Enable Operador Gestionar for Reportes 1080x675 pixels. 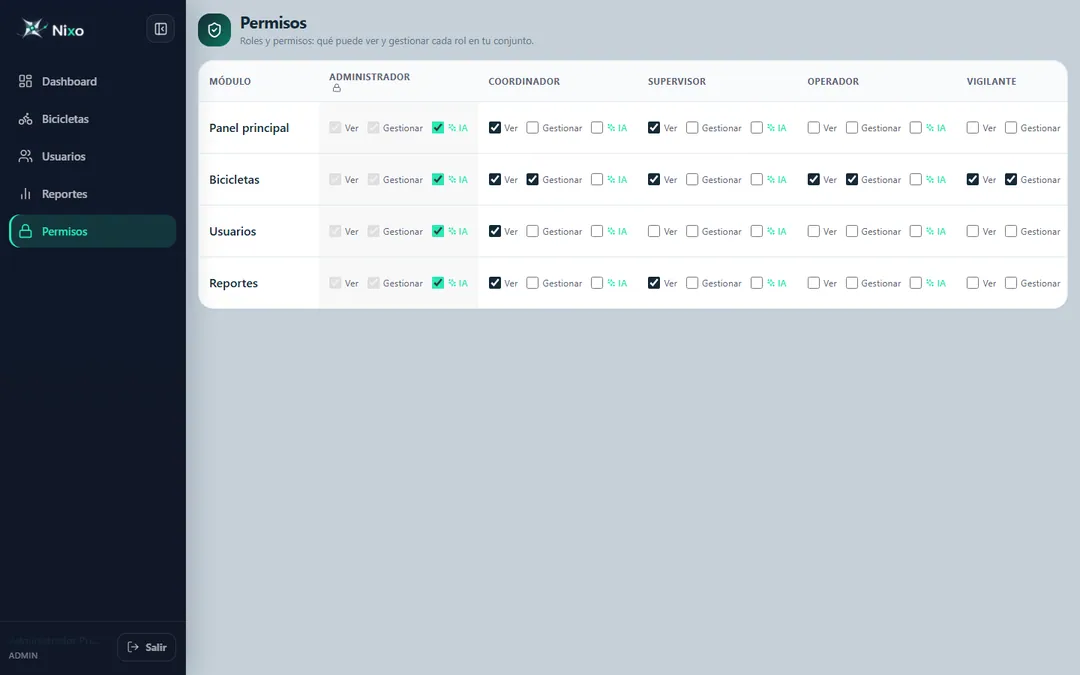pos(852,282)
